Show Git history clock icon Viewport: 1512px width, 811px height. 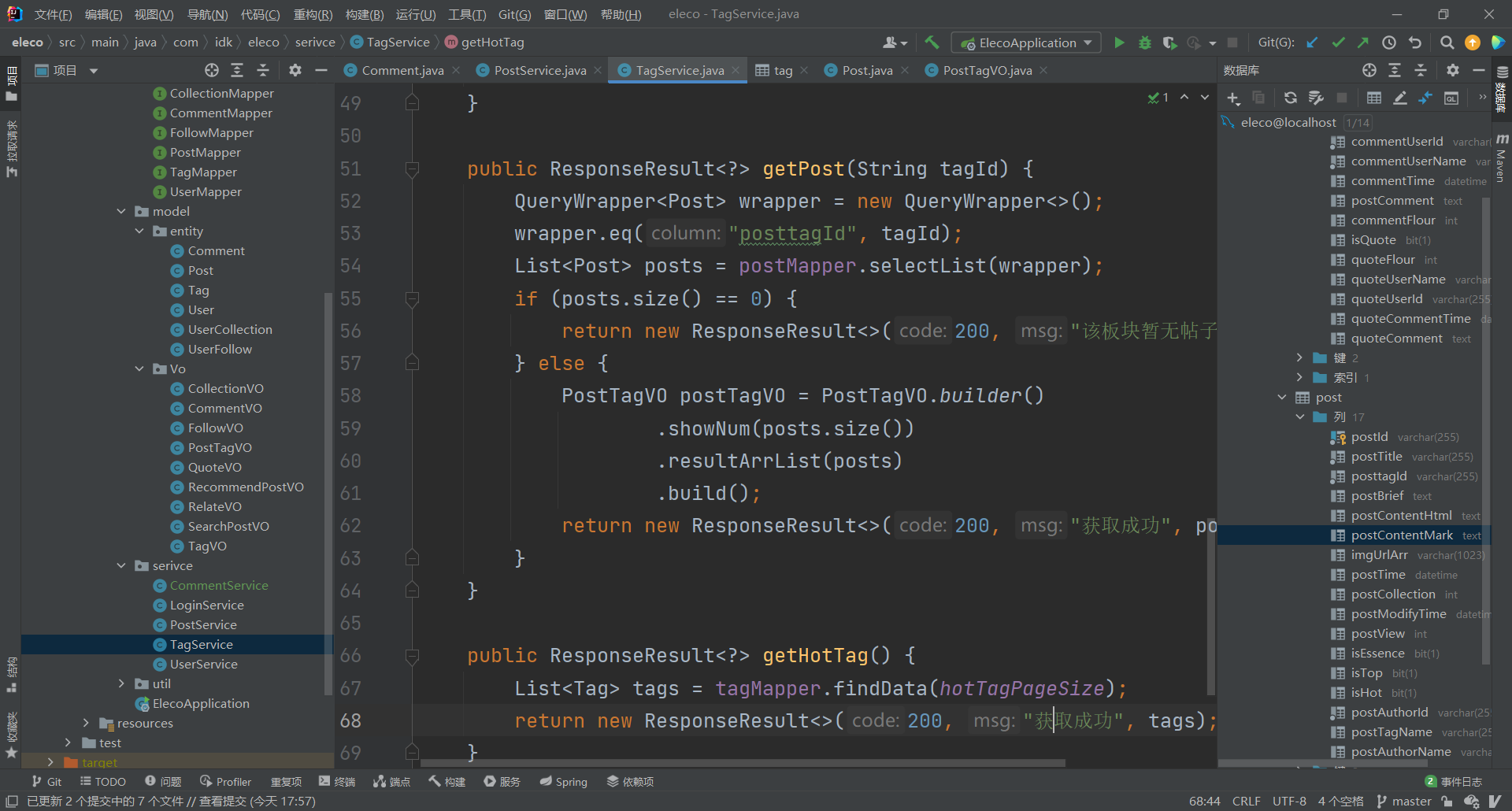1389,43
